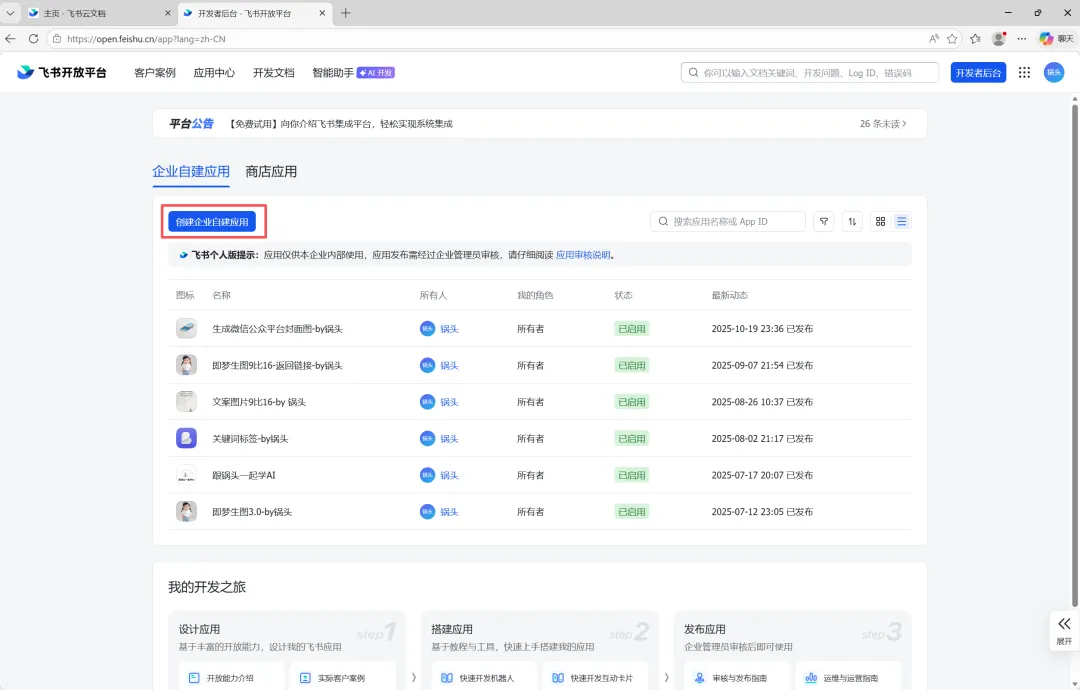This screenshot has height=690, width=1080.
Task: Click 已启用 status of 文案图片9比16 row
Action: coord(632,401)
